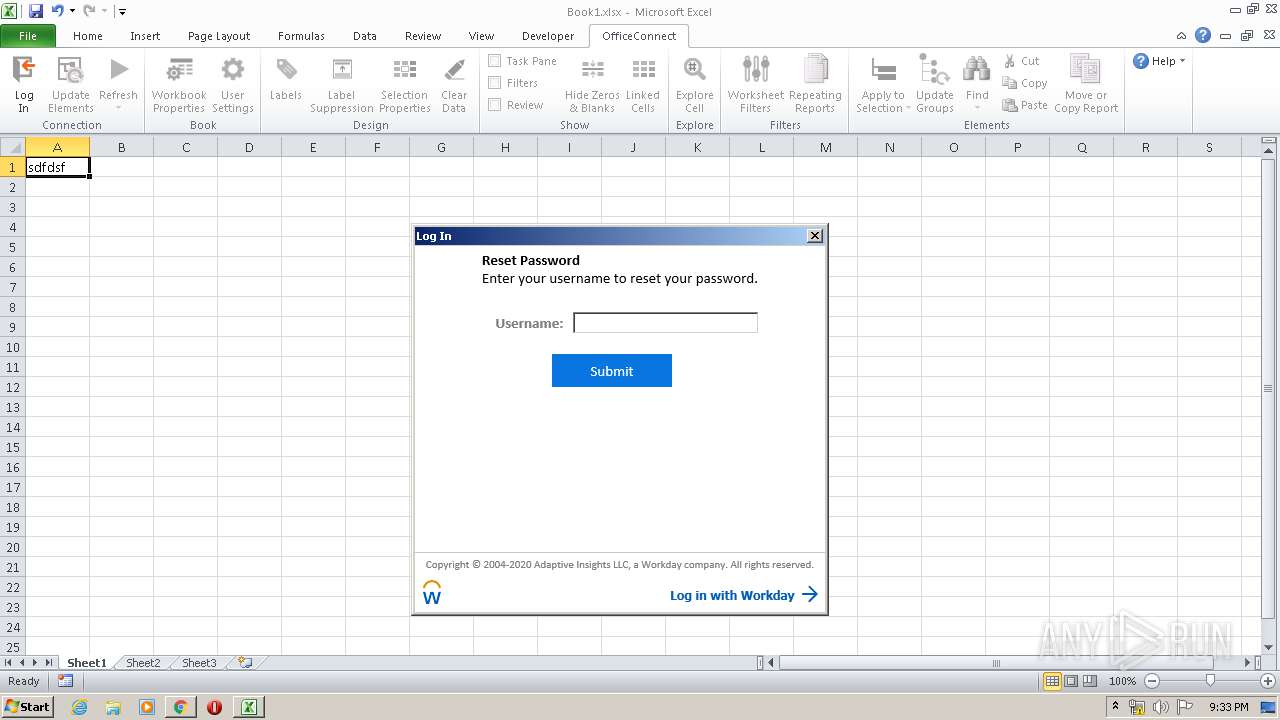The height and width of the screenshot is (720, 1280).
Task: Switch to the Page Layout tab
Action: point(219,36)
